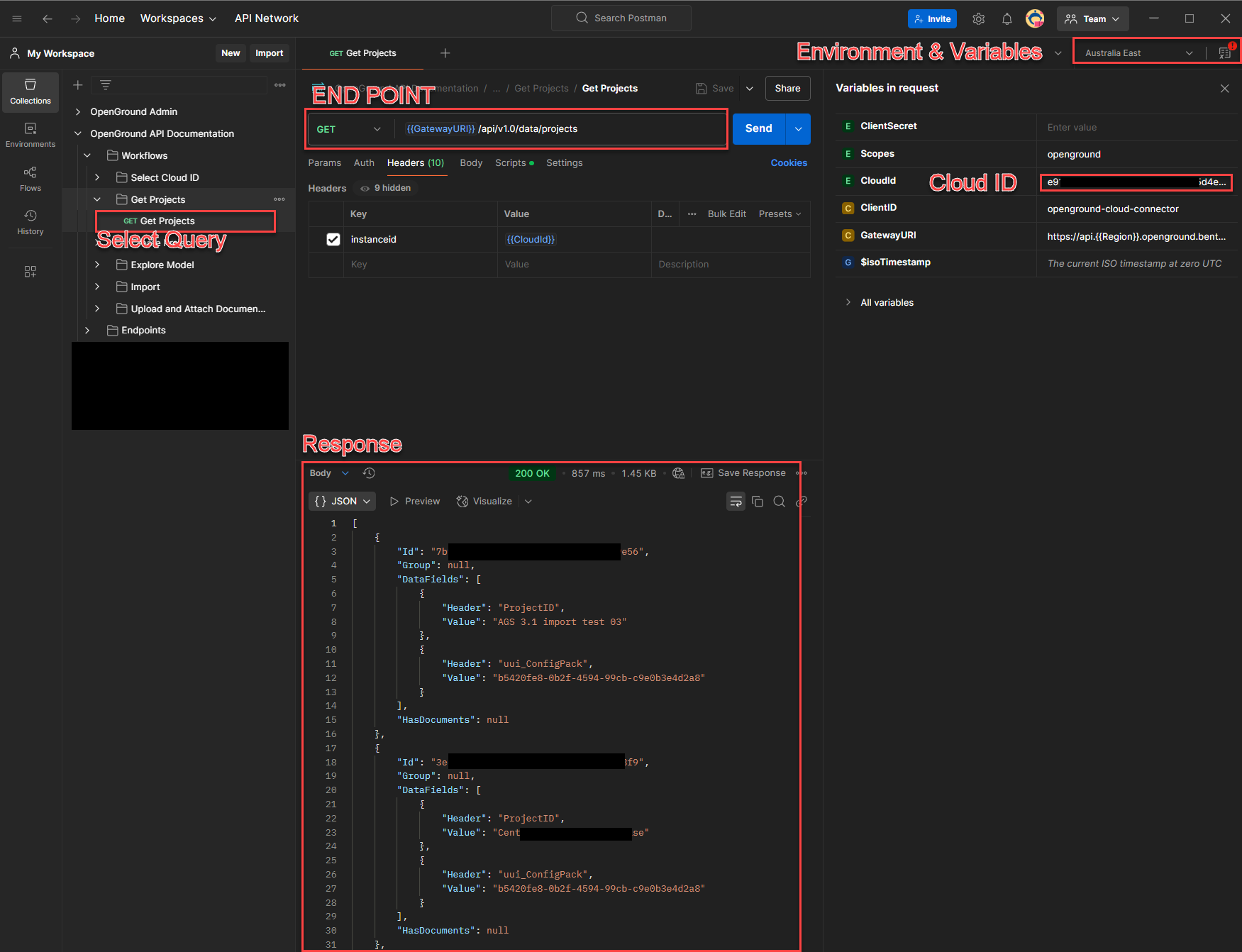Open settings gear icon in top bar
1242x952 pixels.
tap(979, 19)
